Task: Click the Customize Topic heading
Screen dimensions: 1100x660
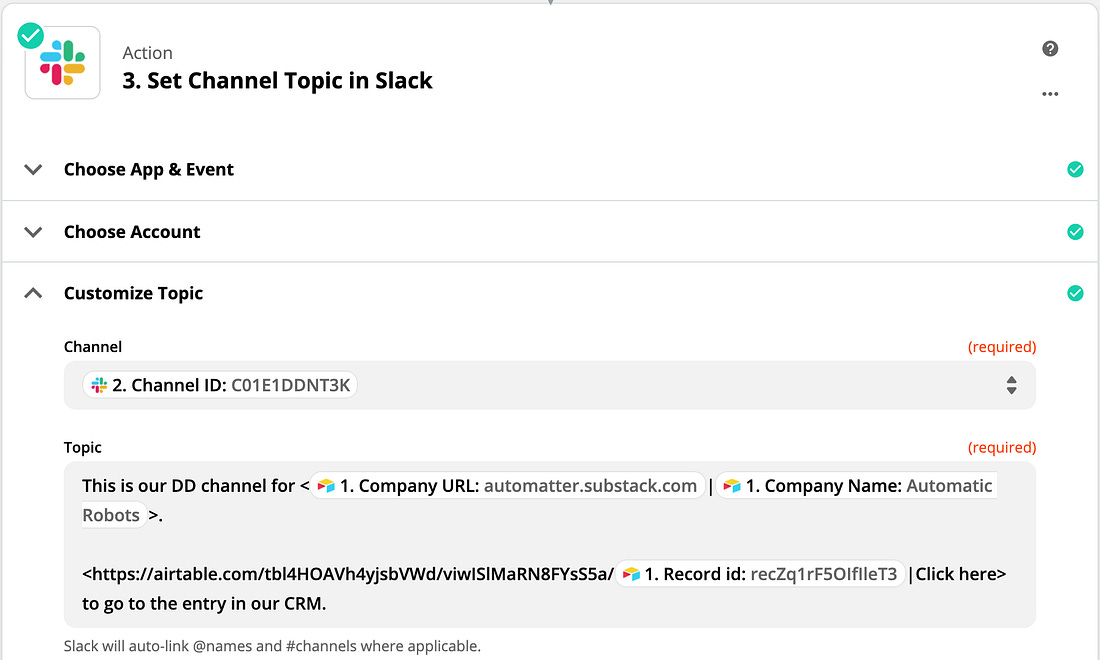Action: [x=133, y=293]
